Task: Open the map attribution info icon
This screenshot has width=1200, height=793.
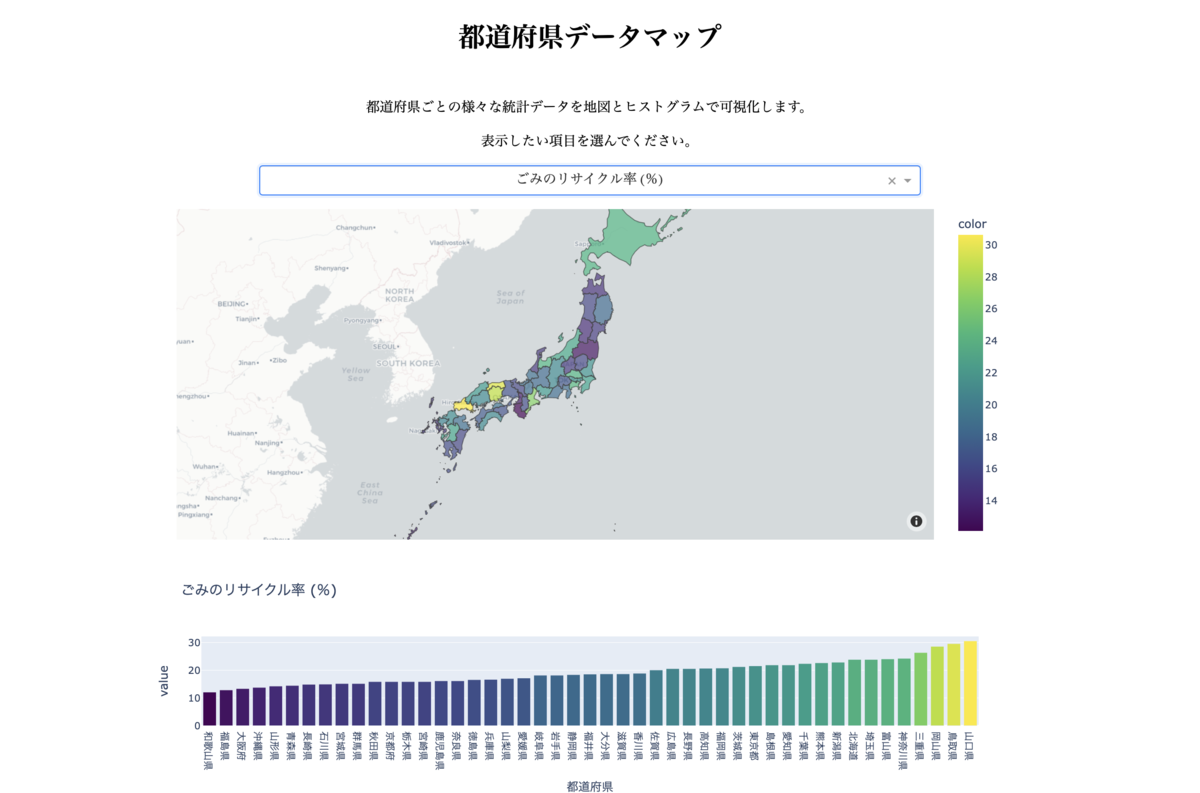Action: [916, 521]
